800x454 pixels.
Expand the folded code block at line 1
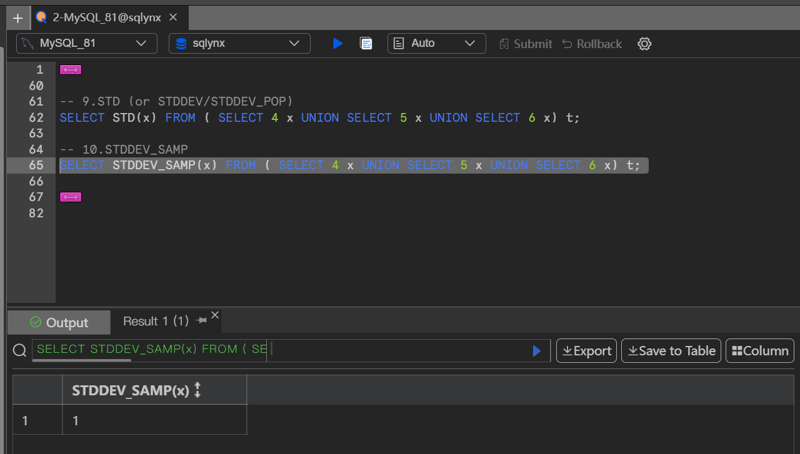[x=70, y=69]
